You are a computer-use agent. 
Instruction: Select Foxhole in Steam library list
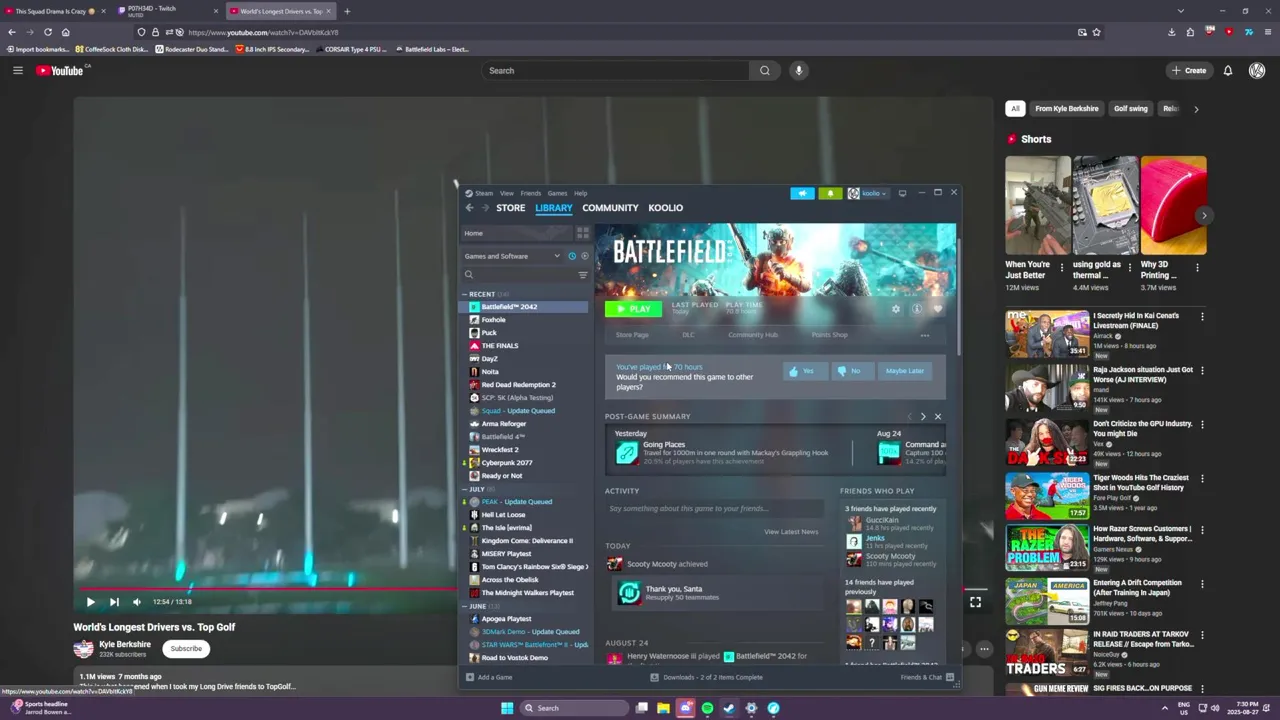pos(524,320)
